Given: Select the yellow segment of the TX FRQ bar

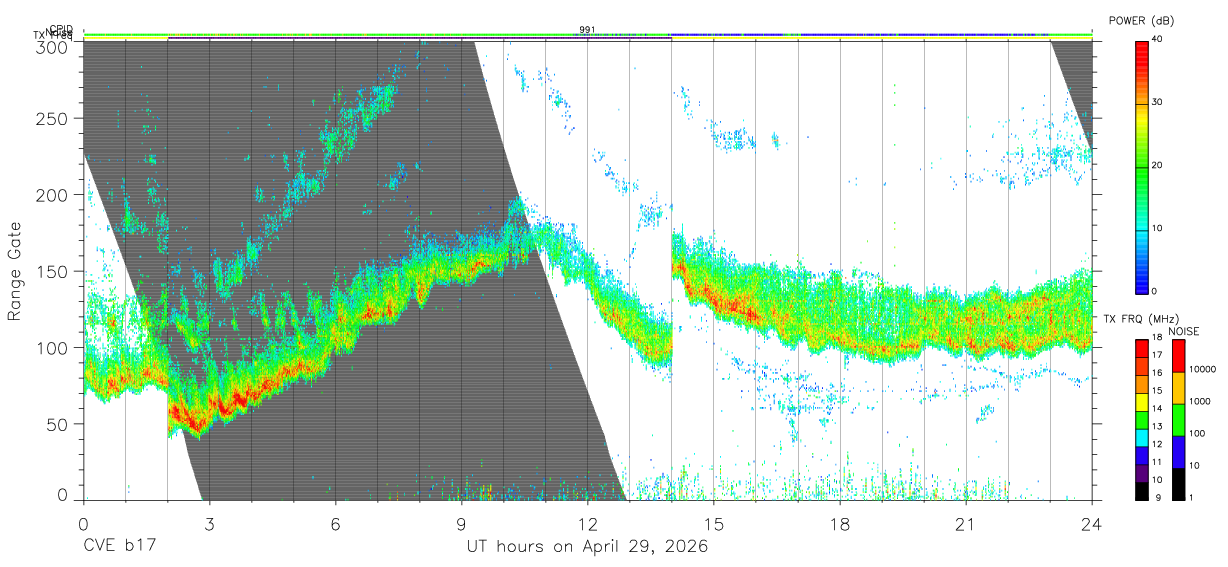Looking at the screenshot, I should pyautogui.click(x=1142, y=402).
